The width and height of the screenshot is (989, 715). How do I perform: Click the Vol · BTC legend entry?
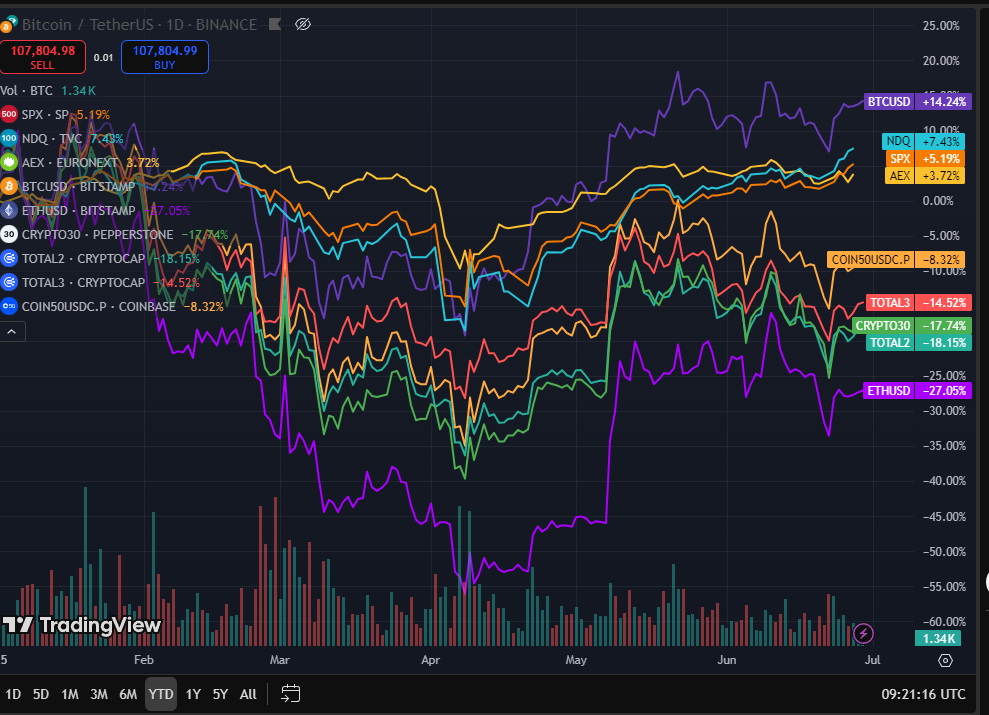point(26,91)
